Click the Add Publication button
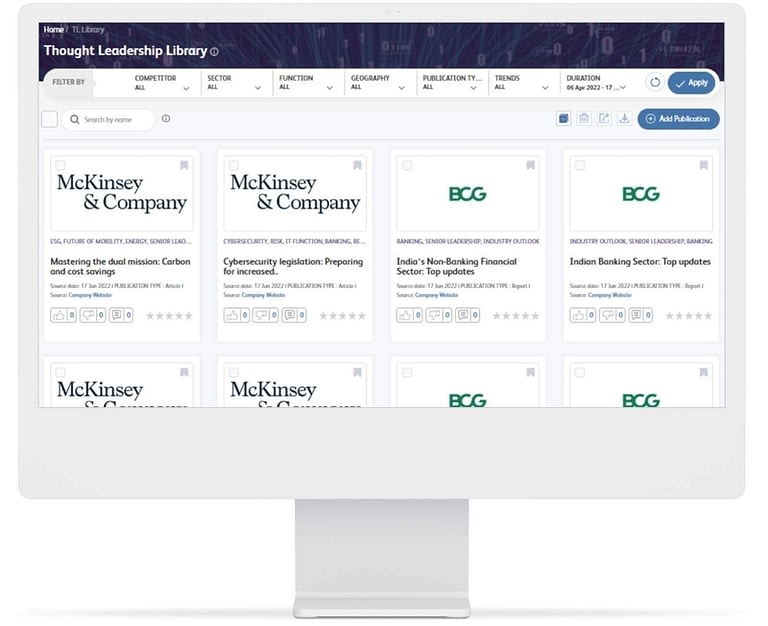The image size is (768, 626). (x=678, y=119)
